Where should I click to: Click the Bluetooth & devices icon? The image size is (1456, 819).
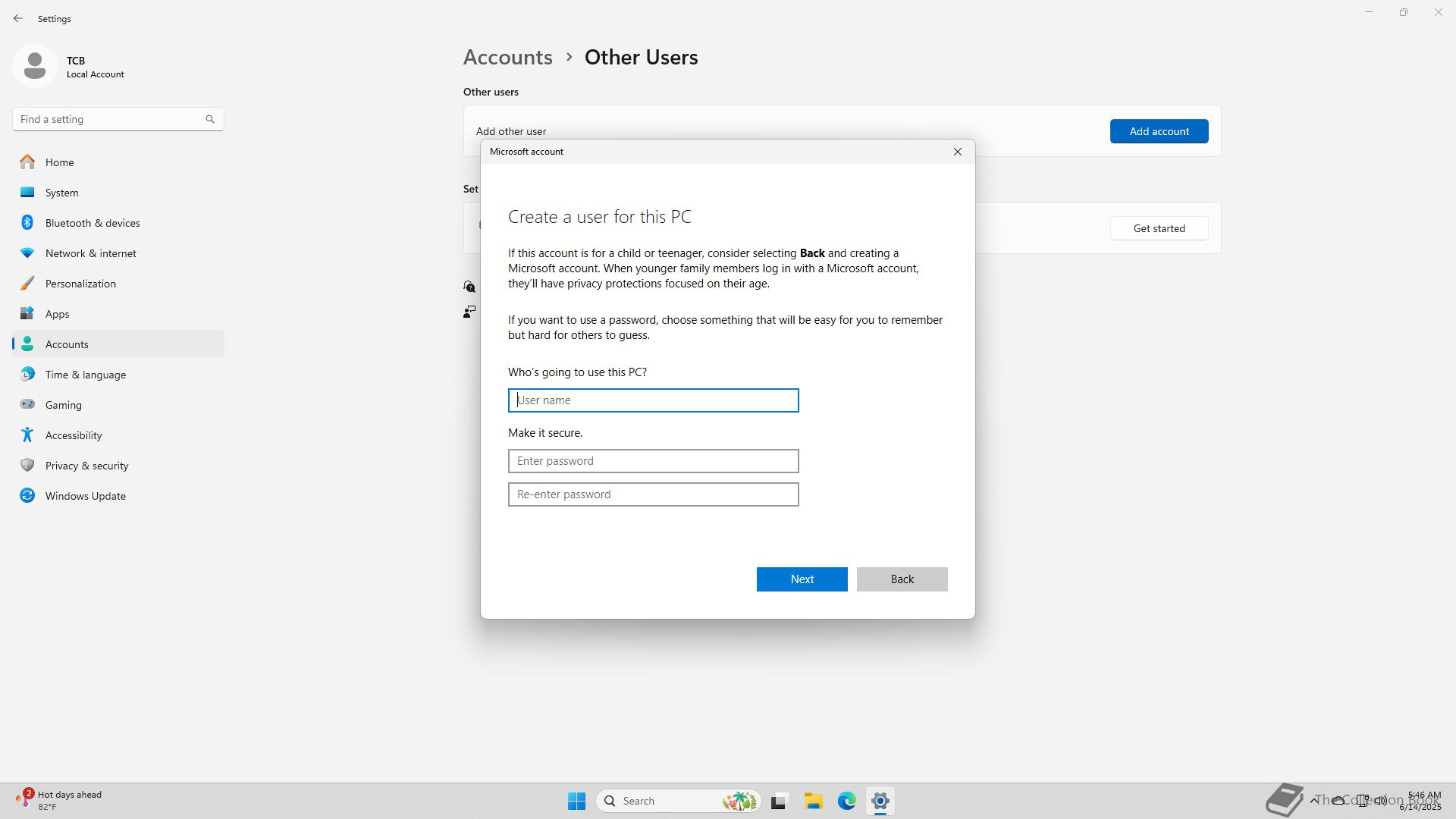pyautogui.click(x=27, y=223)
